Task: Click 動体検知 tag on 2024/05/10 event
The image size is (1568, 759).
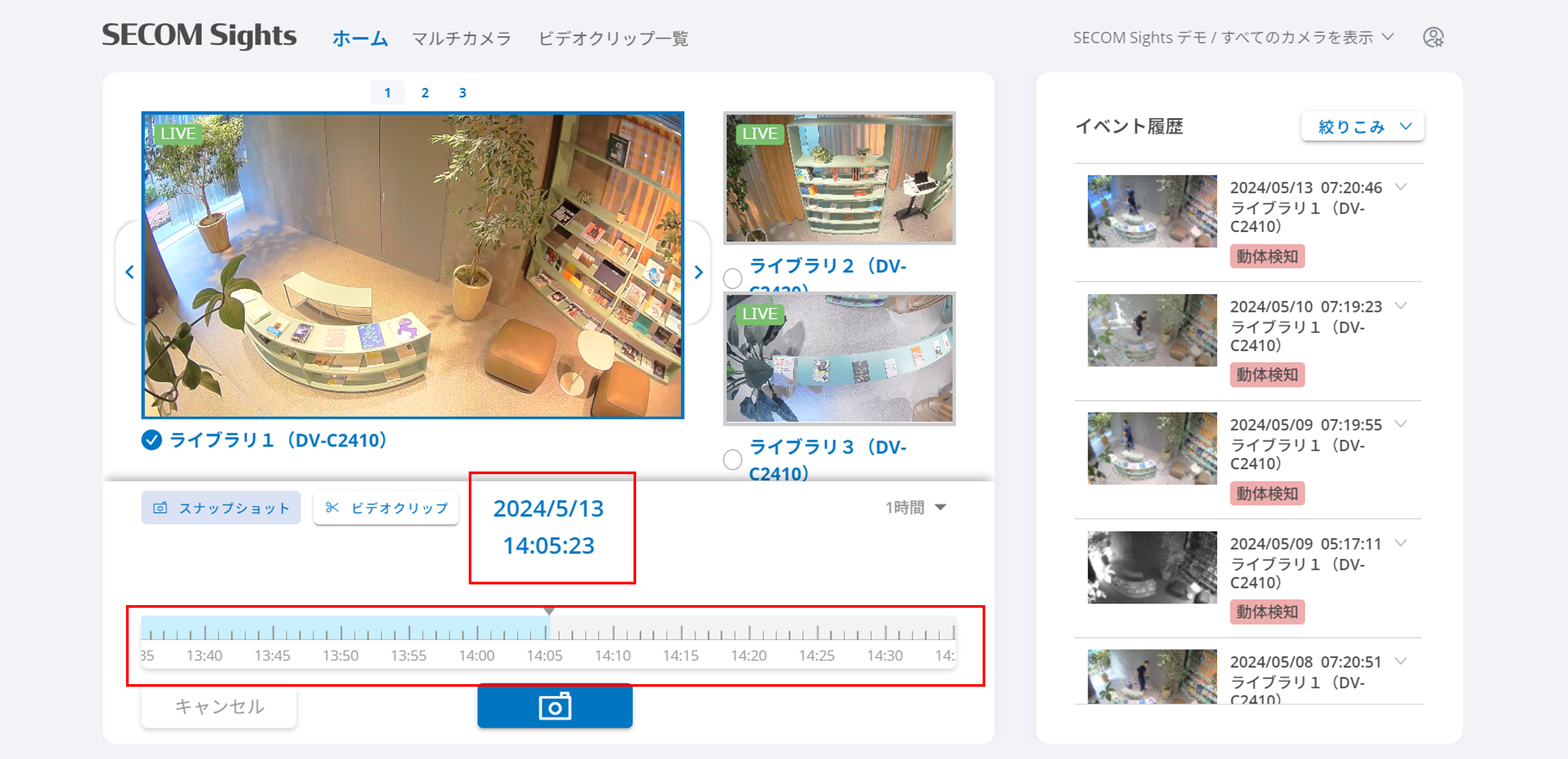Action: (1267, 374)
